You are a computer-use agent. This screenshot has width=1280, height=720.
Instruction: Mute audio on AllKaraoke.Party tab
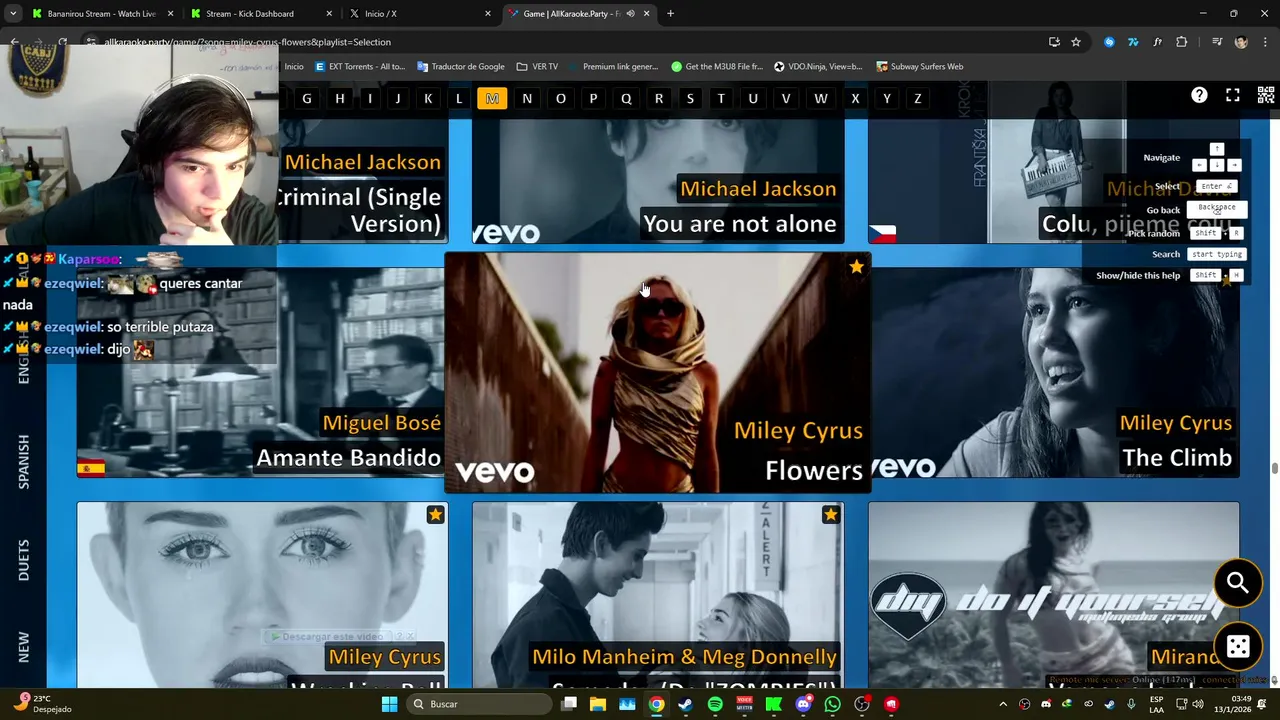tap(631, 14)
